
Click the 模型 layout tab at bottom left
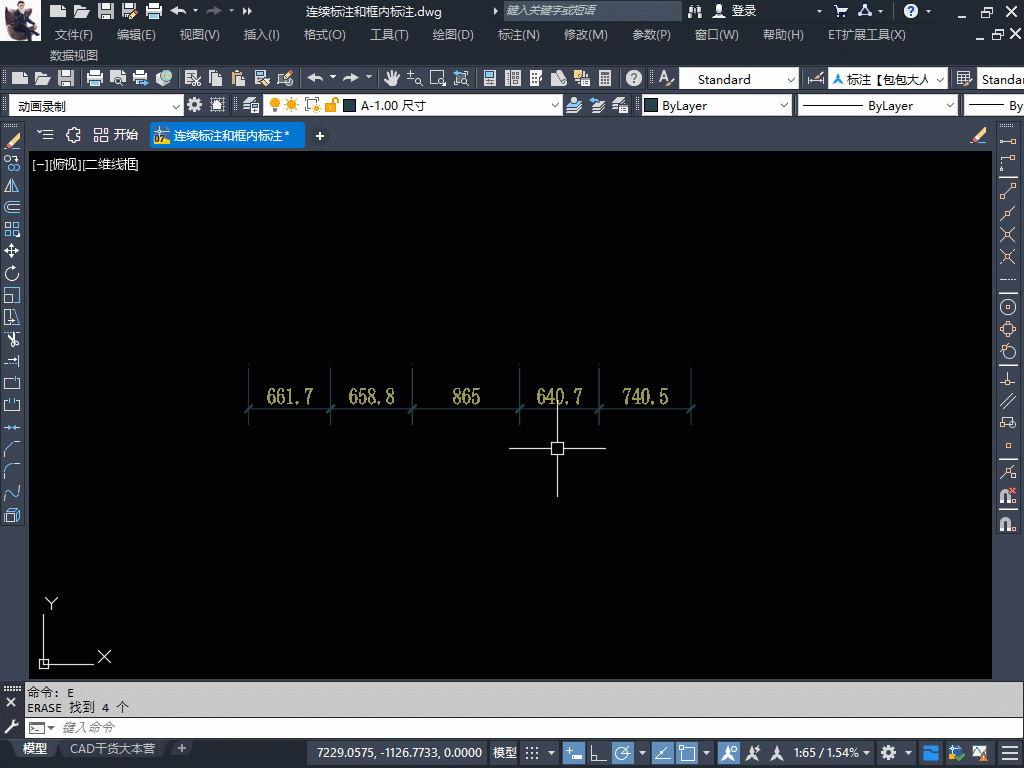pyautogui.click(x=35, y=748)
